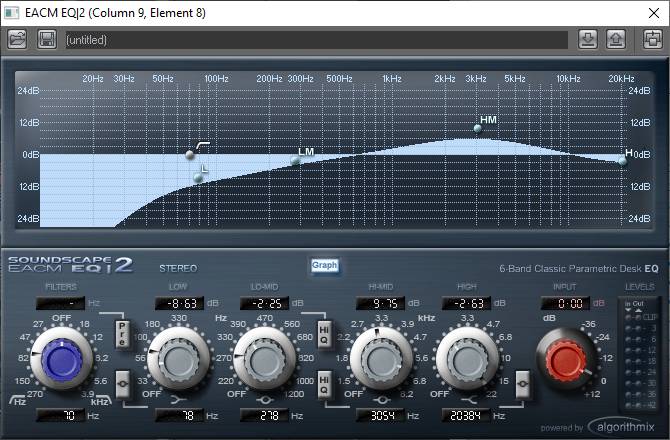This screenshot has width=670, height=440.
Task: Click the (untitled) preset name field
Action: 315,40
